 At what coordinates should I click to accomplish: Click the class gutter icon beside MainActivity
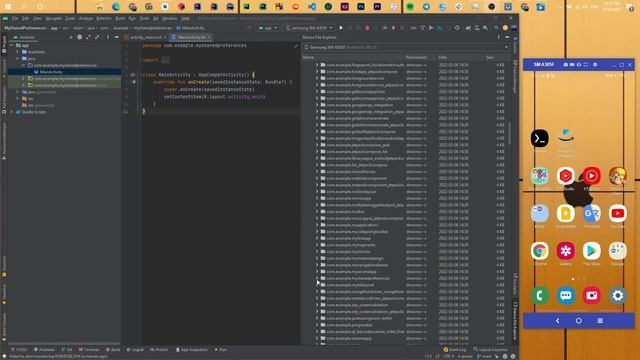[133, 75]
